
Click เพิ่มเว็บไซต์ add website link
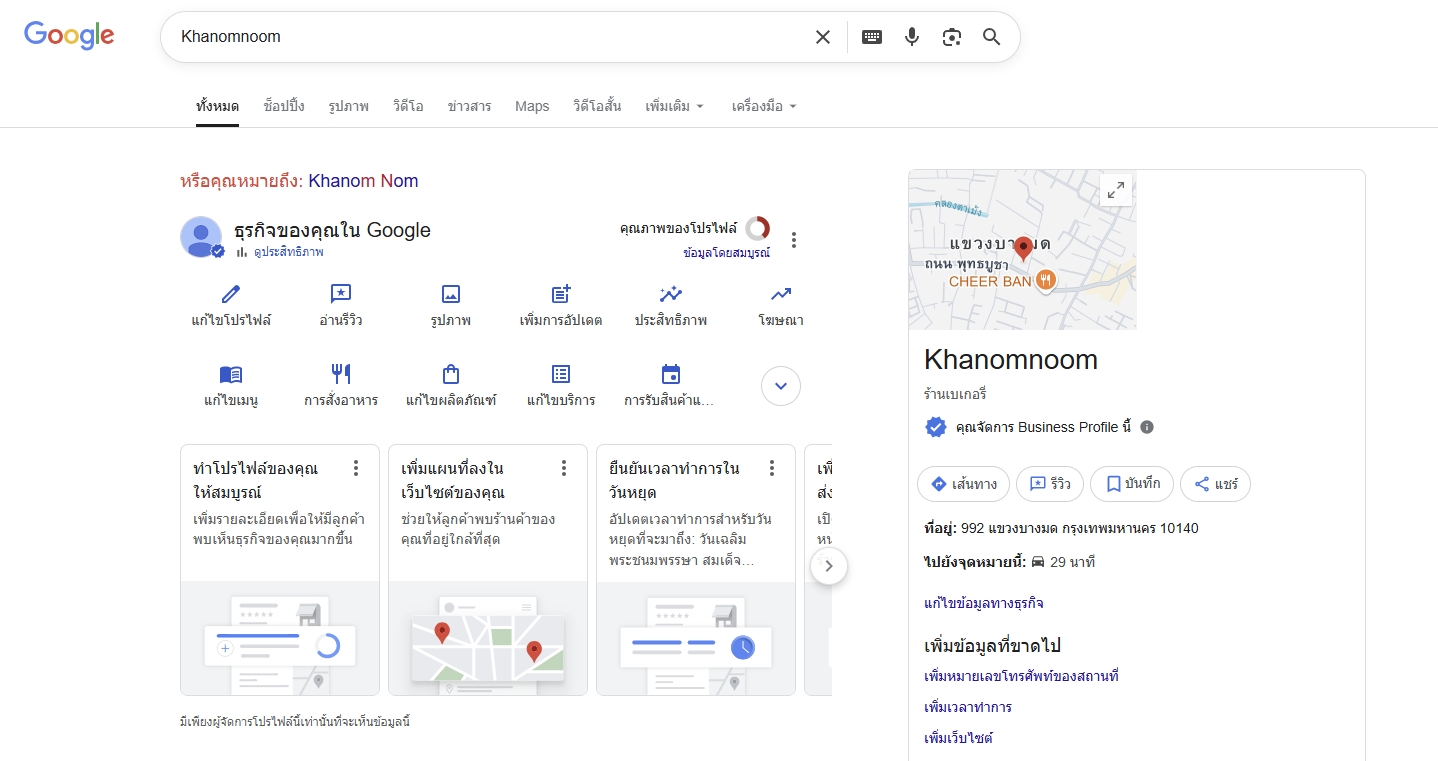tap(958, 738)
